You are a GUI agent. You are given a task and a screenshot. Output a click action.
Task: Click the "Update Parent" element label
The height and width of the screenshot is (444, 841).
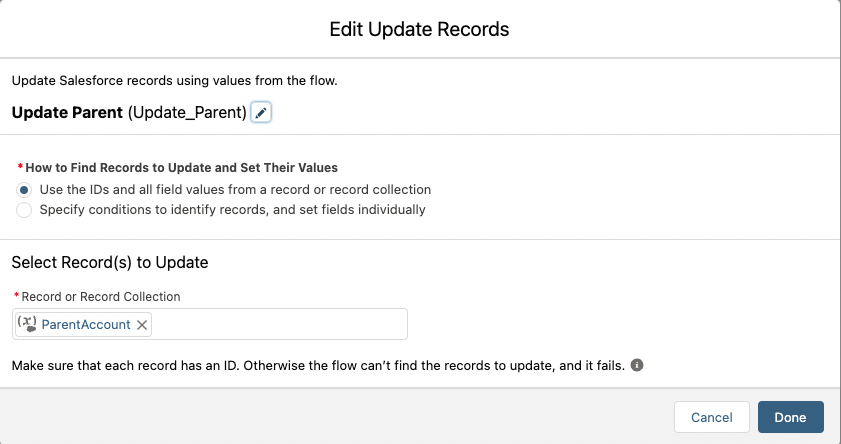click(x=67, y=113)
